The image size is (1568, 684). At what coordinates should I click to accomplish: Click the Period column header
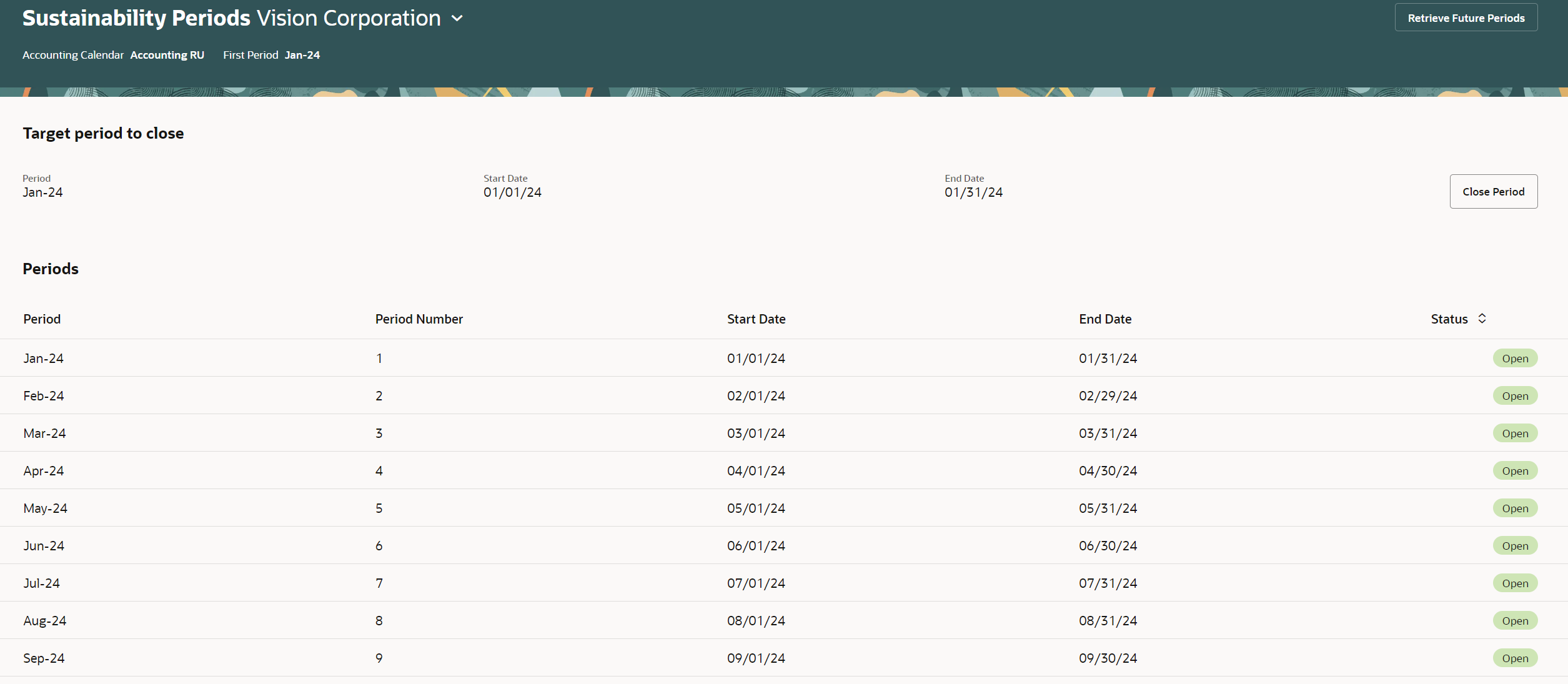click(x=42, y=319)
